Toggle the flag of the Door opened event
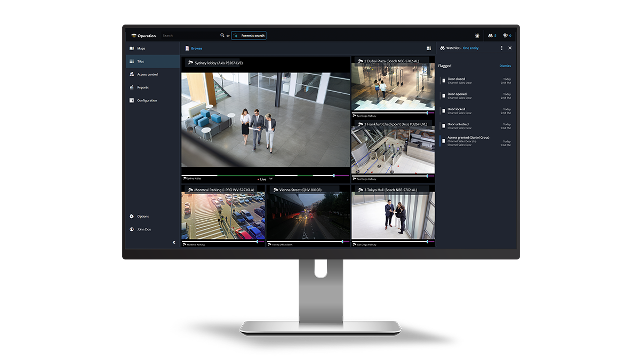 click(x=444, y=96)
